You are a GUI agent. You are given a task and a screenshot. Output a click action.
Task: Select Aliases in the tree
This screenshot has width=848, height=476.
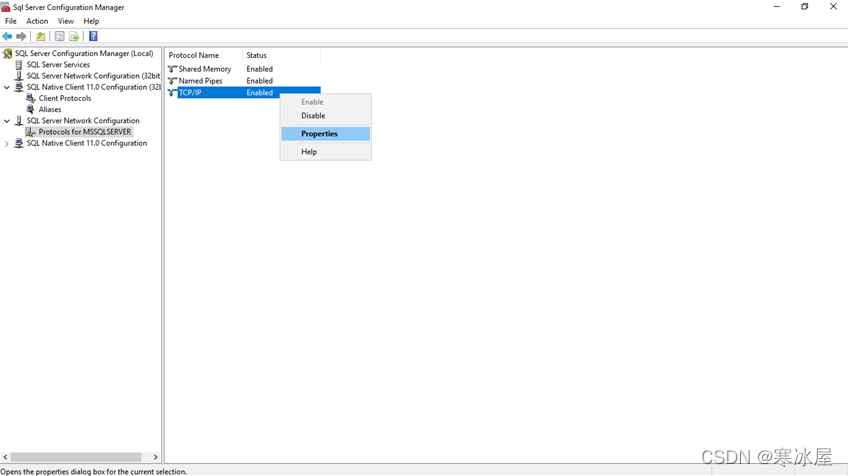50,109
